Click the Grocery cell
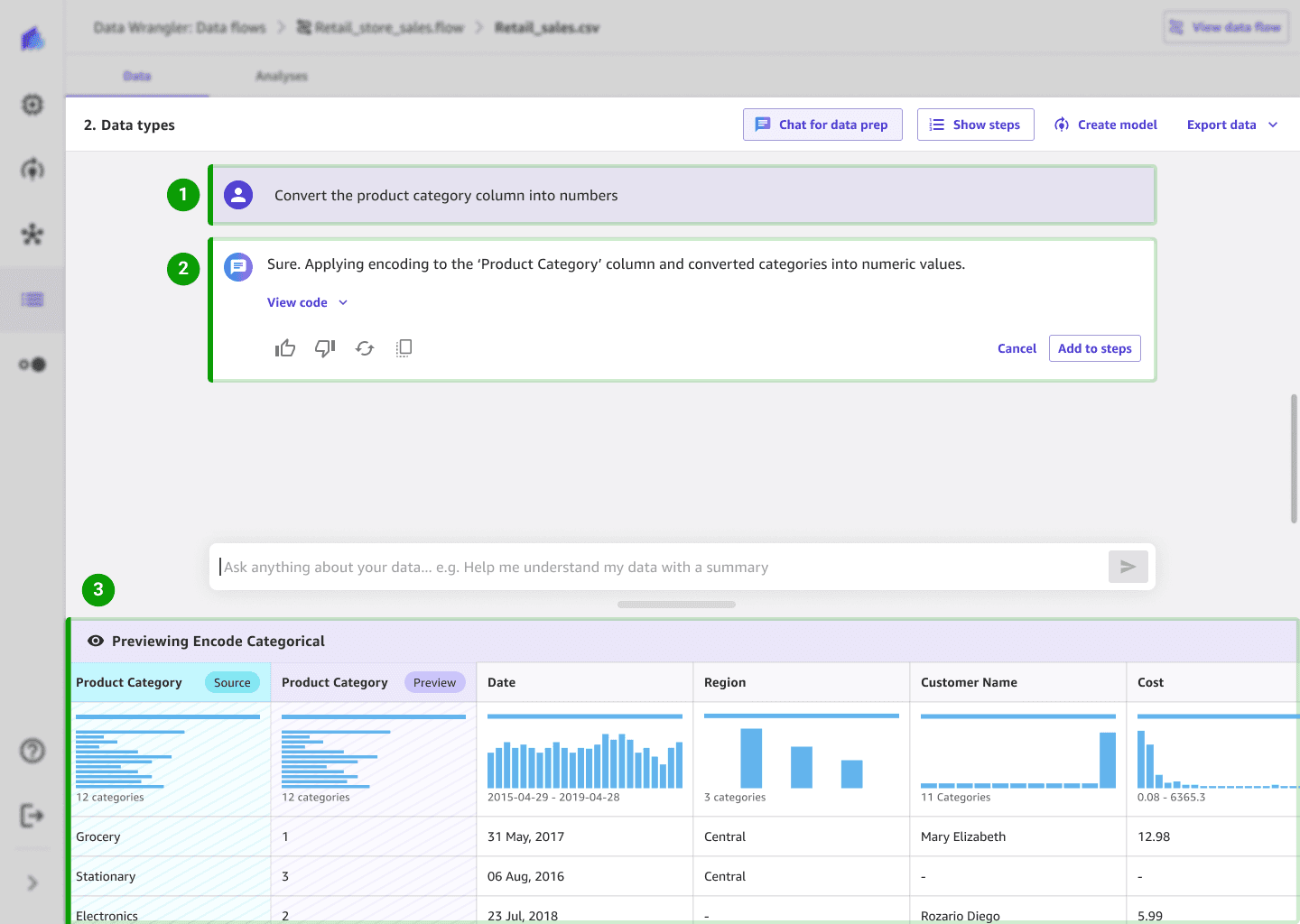The width and height of the screenshot is (1300, 924). click(172, 836)
